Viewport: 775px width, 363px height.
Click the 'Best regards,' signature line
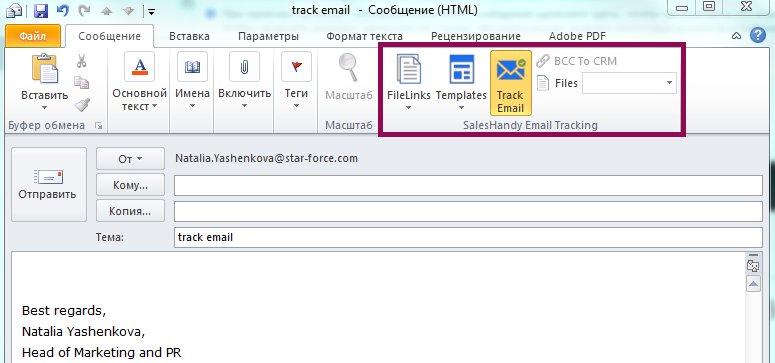click(x=64, y=312)
